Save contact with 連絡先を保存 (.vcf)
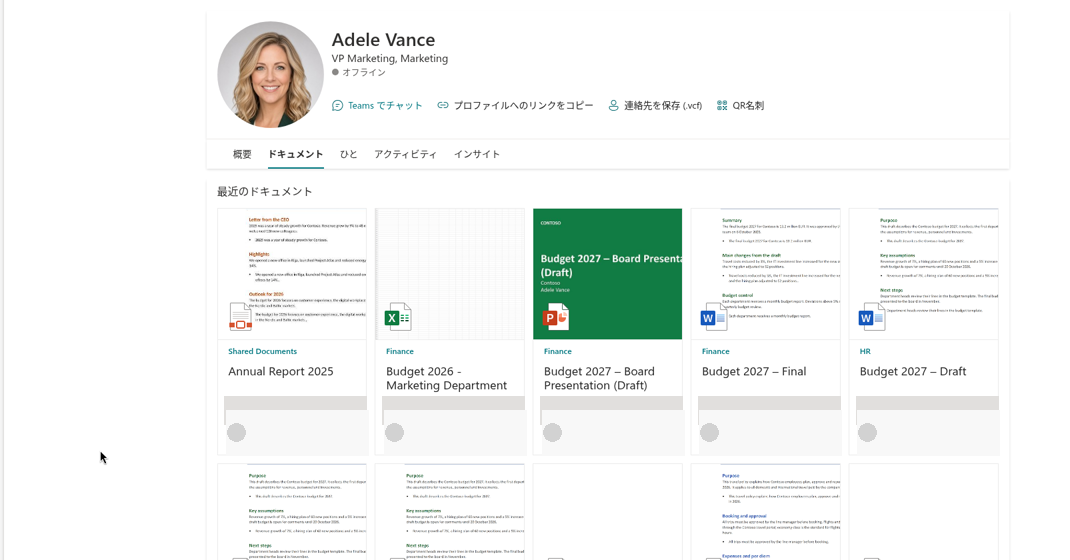1070x560 pixels. [663, 106]
